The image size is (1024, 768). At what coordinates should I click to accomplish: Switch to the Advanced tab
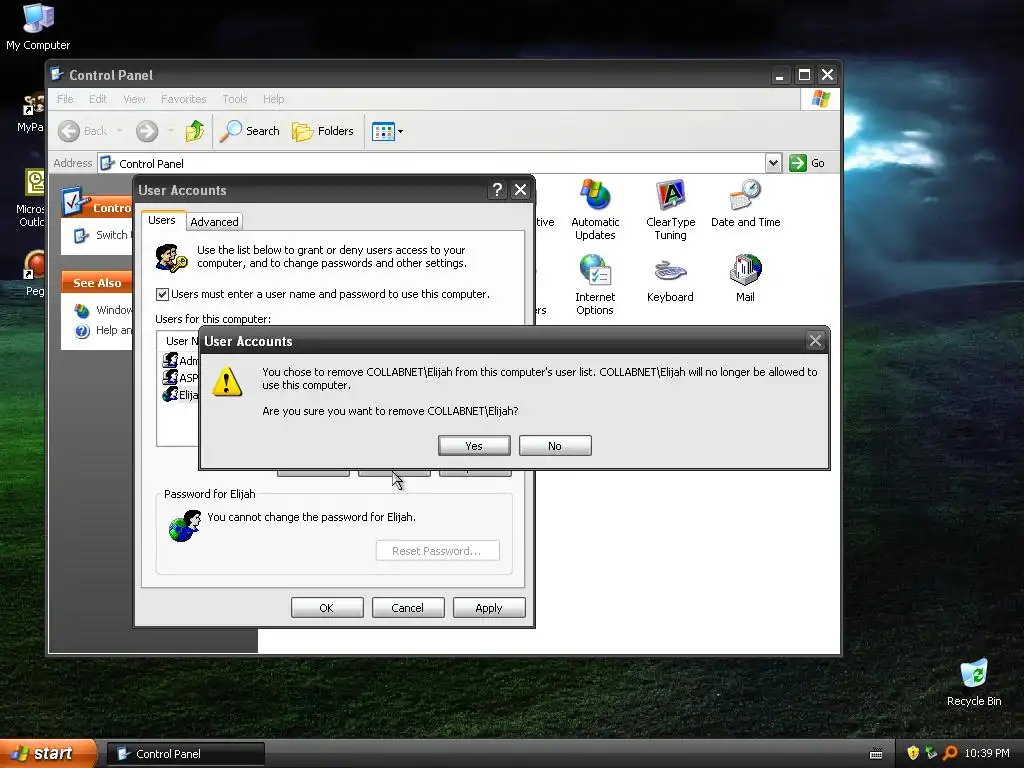(x=214, y=222)
